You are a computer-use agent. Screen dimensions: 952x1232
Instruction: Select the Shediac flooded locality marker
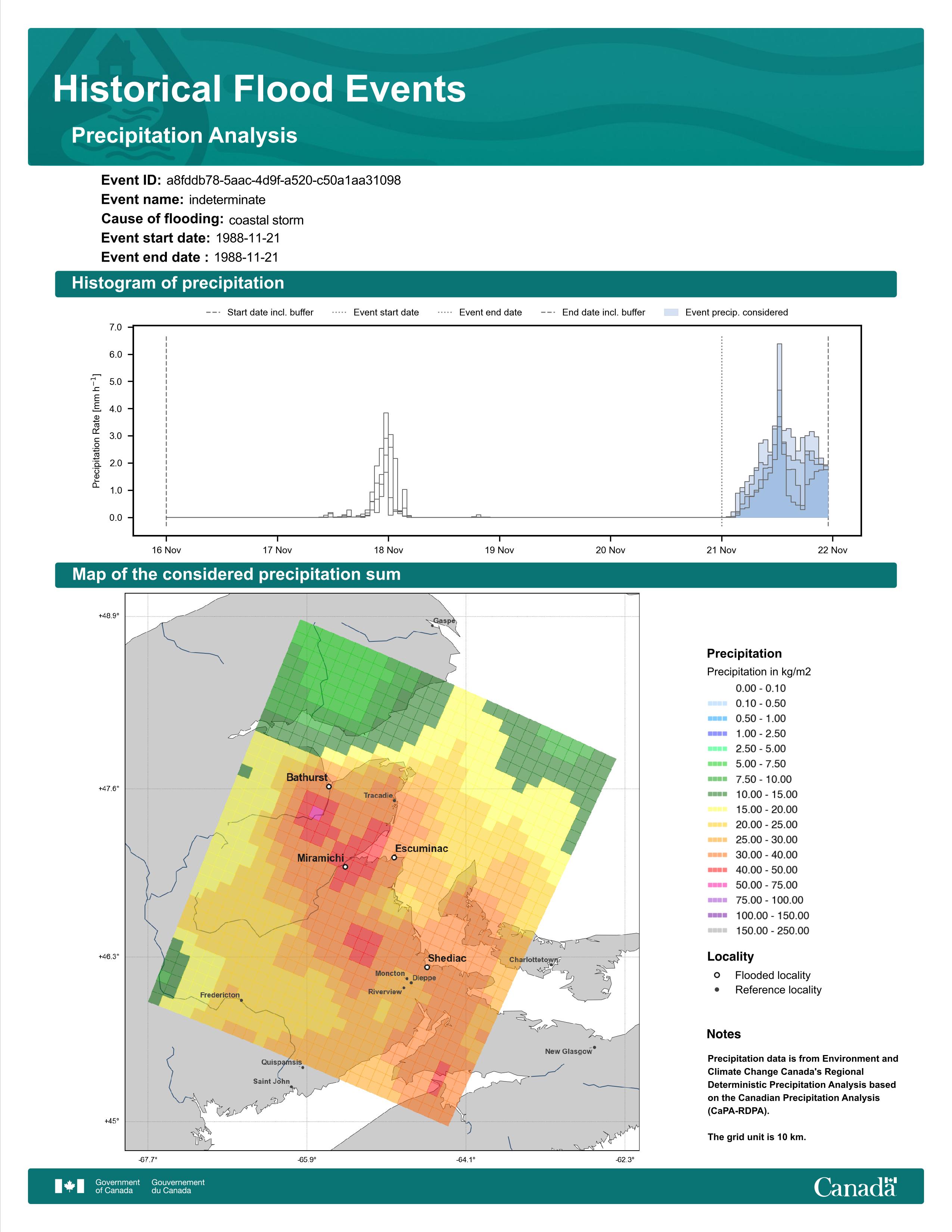click(x=427, y=967)
